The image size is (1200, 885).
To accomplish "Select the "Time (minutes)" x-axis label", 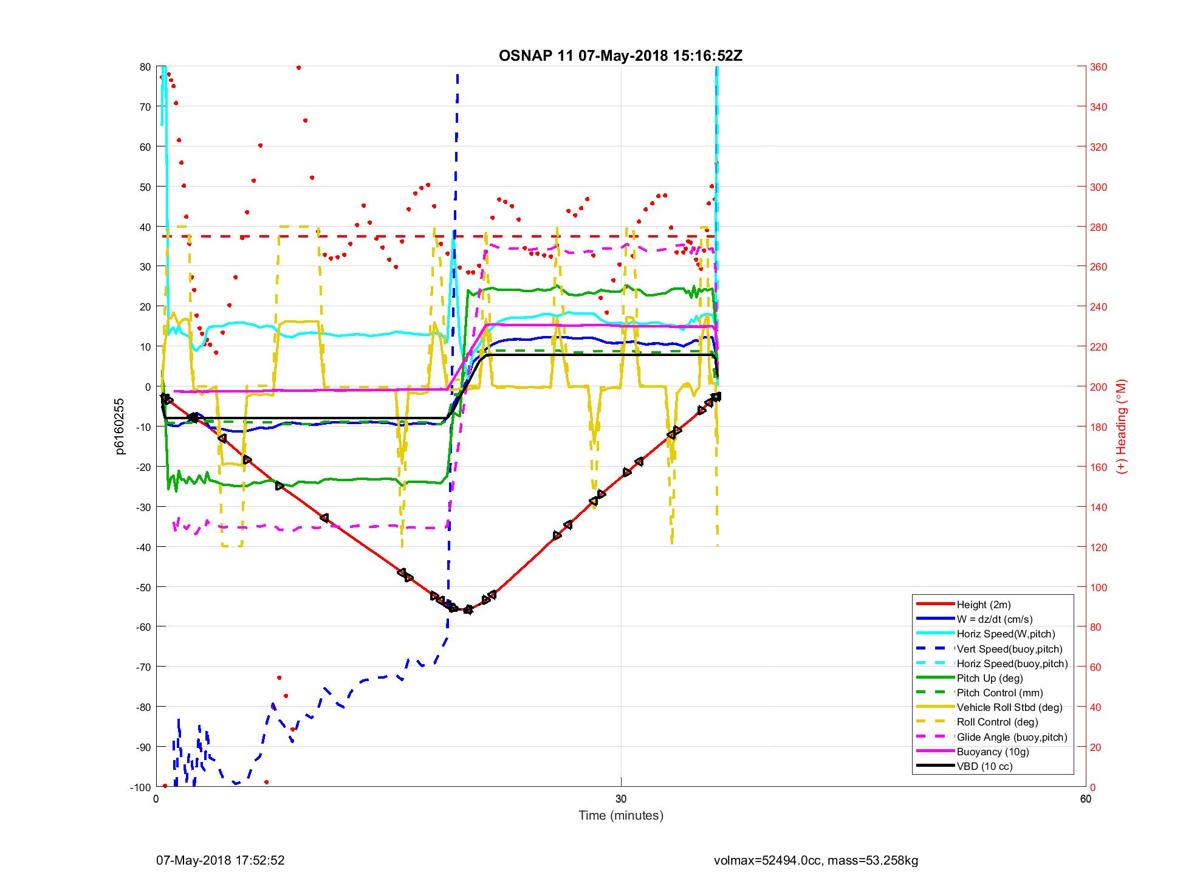I will (x=620, y=815).
